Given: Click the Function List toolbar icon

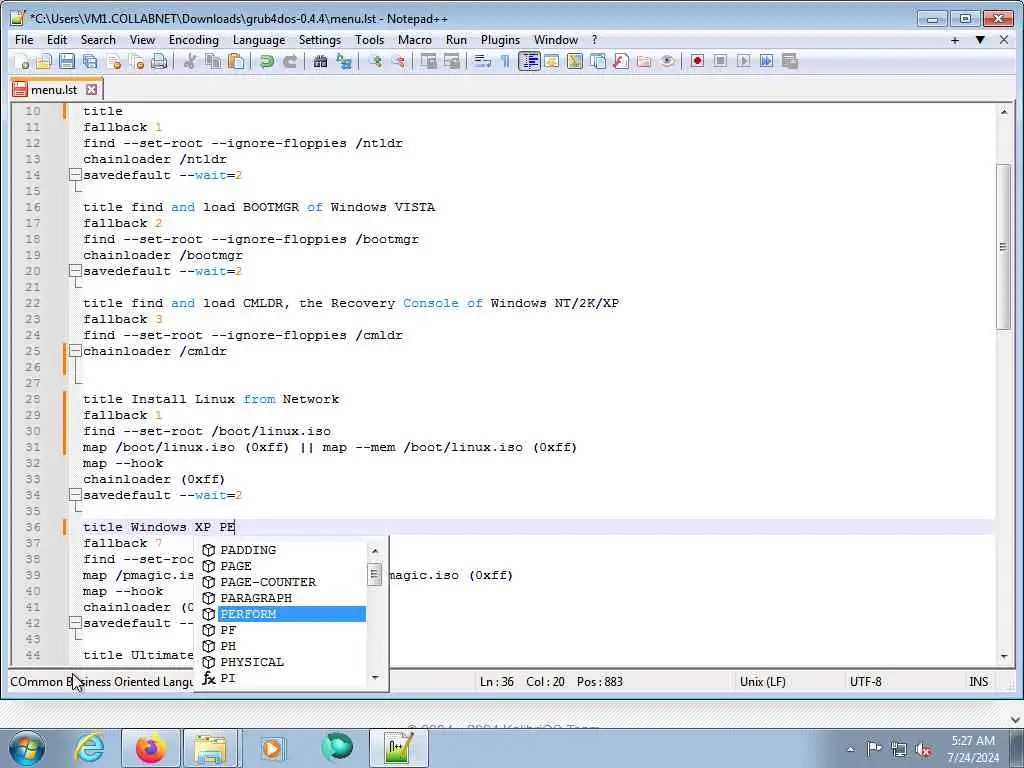Looking at the screenshot, I should (x=621, y=61).
